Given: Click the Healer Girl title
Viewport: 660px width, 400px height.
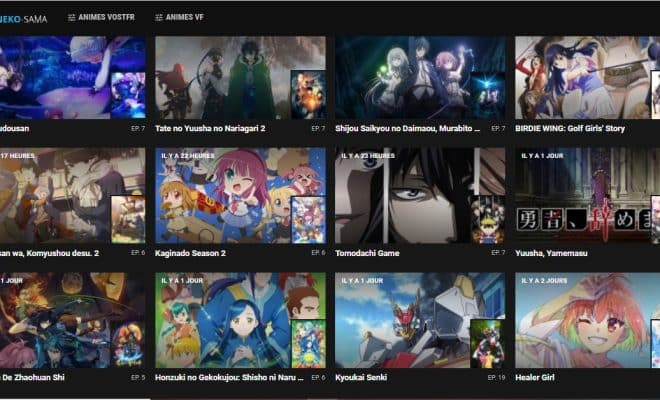Looking at the screenshot, I should coord(535,378).
